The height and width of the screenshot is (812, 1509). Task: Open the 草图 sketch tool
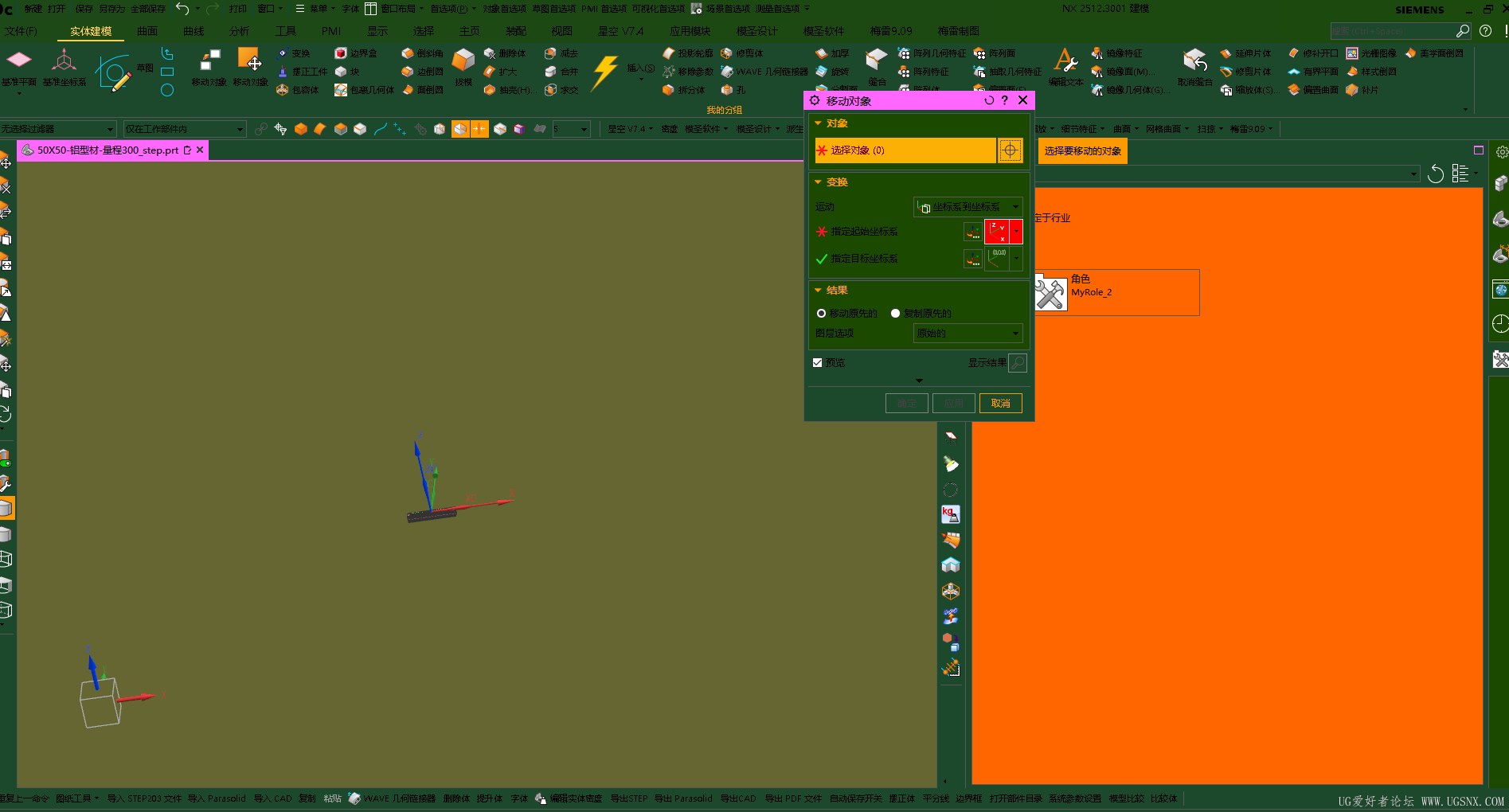coord(113,73)
